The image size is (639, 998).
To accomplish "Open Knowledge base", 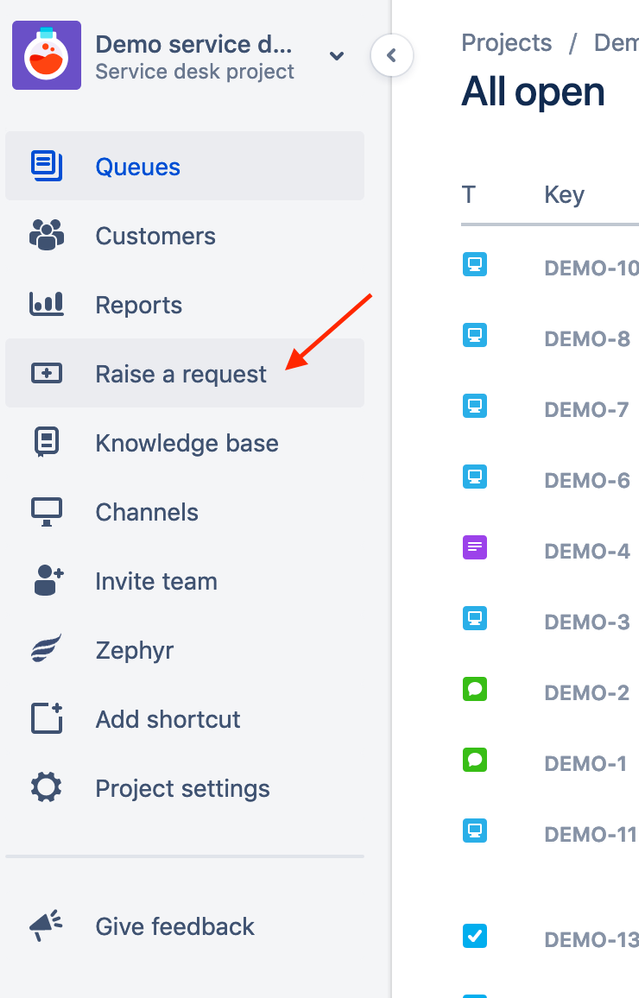I will 185,443.
